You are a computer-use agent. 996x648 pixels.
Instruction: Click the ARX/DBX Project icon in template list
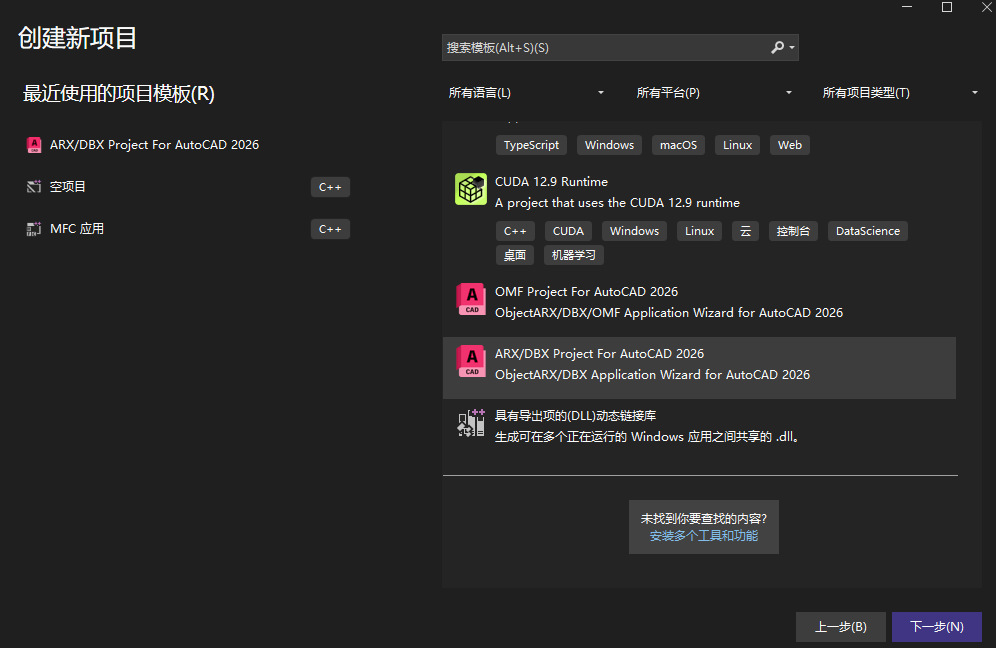pos(471,362)
